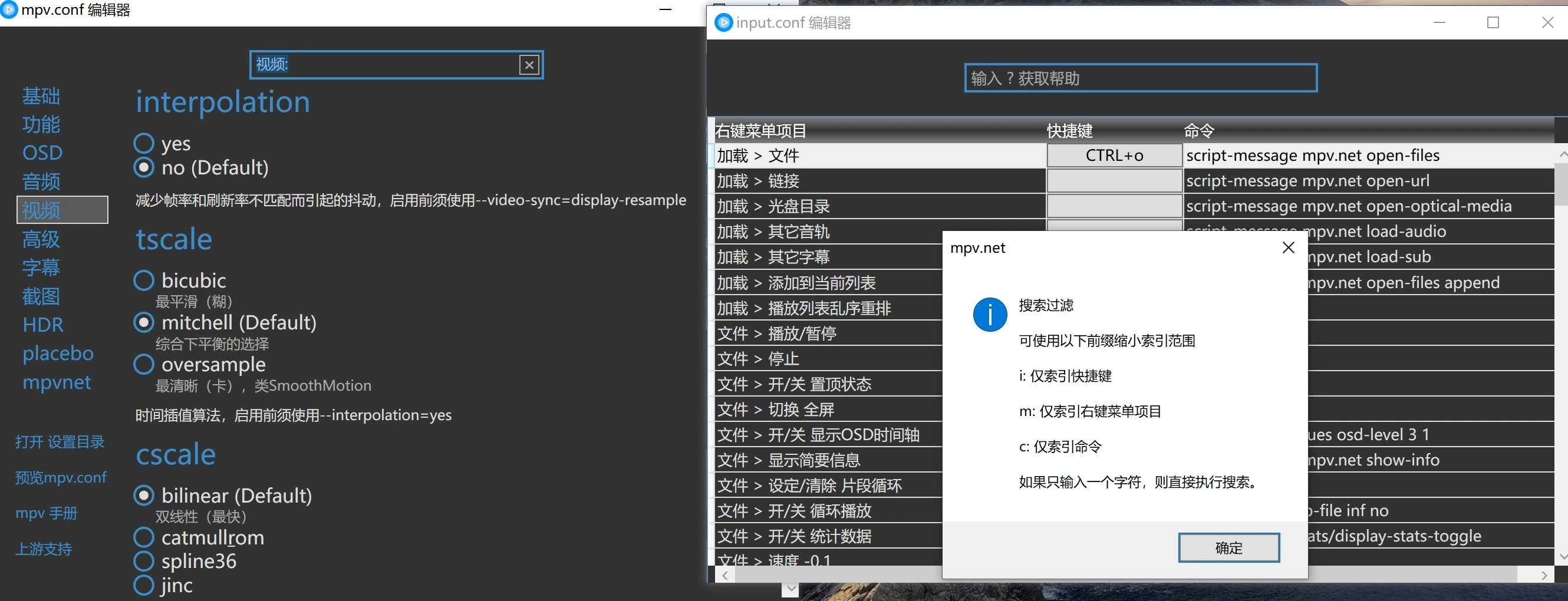The height and width of the screenshot is (601, 1568).
Task: Click 打开 设置目录 link
Action: pyautogui.click(x=60, y=443)
